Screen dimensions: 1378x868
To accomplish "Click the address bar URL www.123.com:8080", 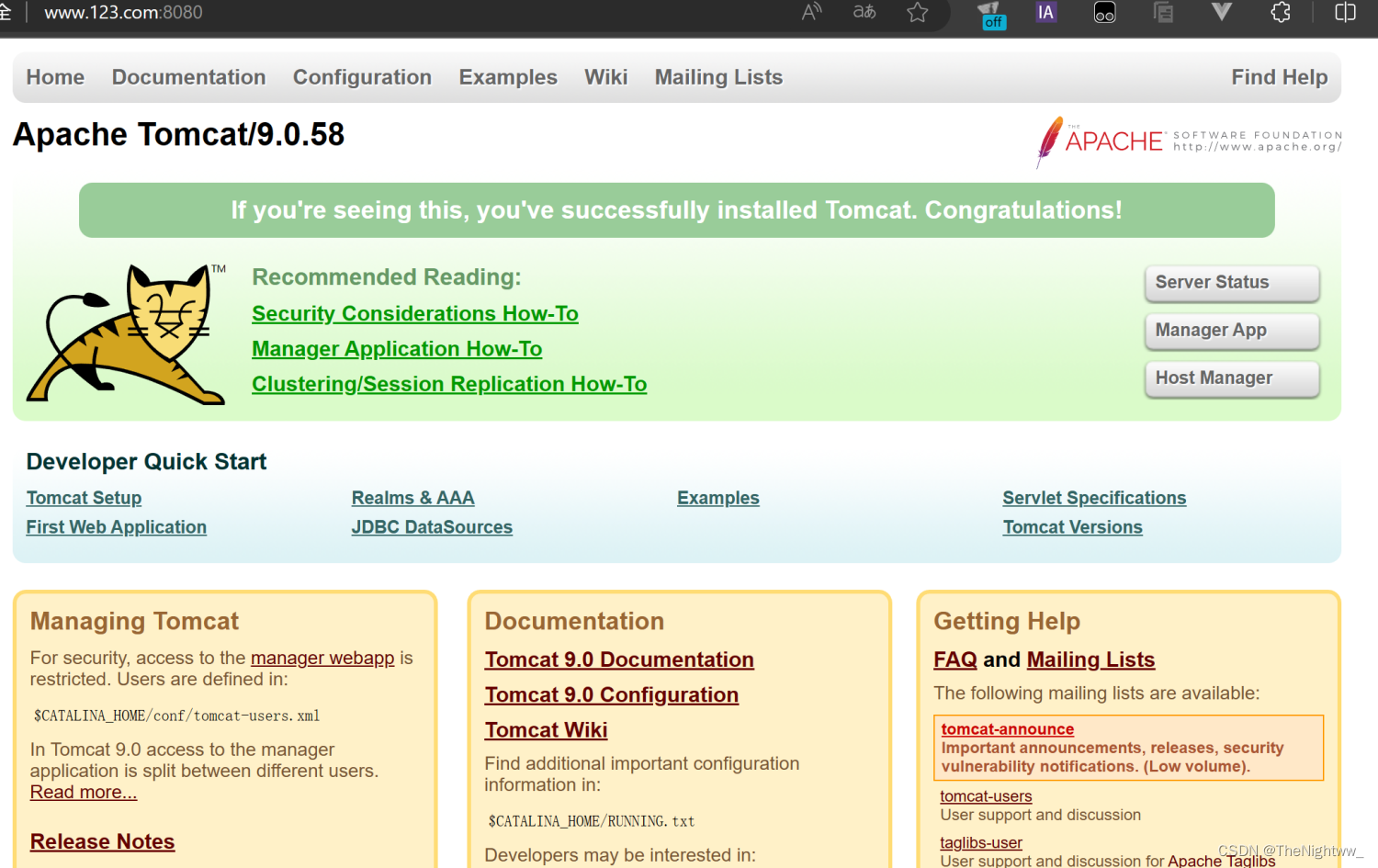I will (x=123, y=12).
